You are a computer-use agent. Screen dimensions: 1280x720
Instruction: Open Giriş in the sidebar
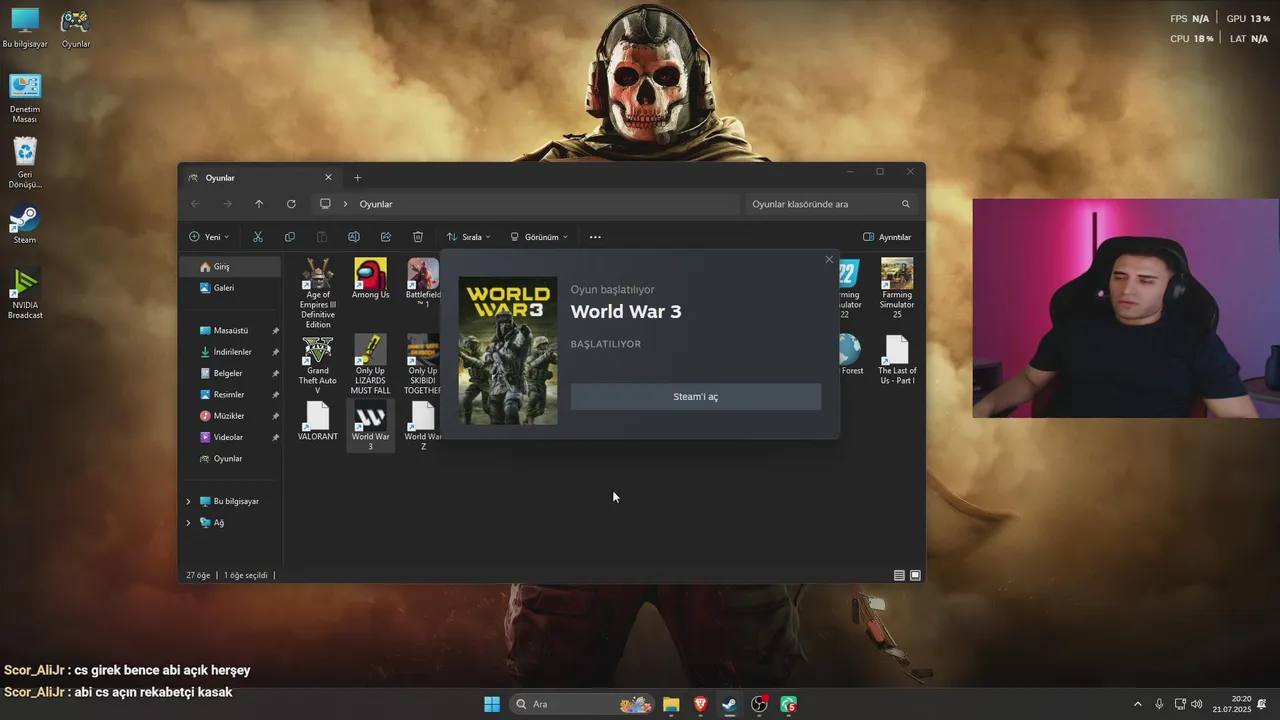click(x=231, y=267)
